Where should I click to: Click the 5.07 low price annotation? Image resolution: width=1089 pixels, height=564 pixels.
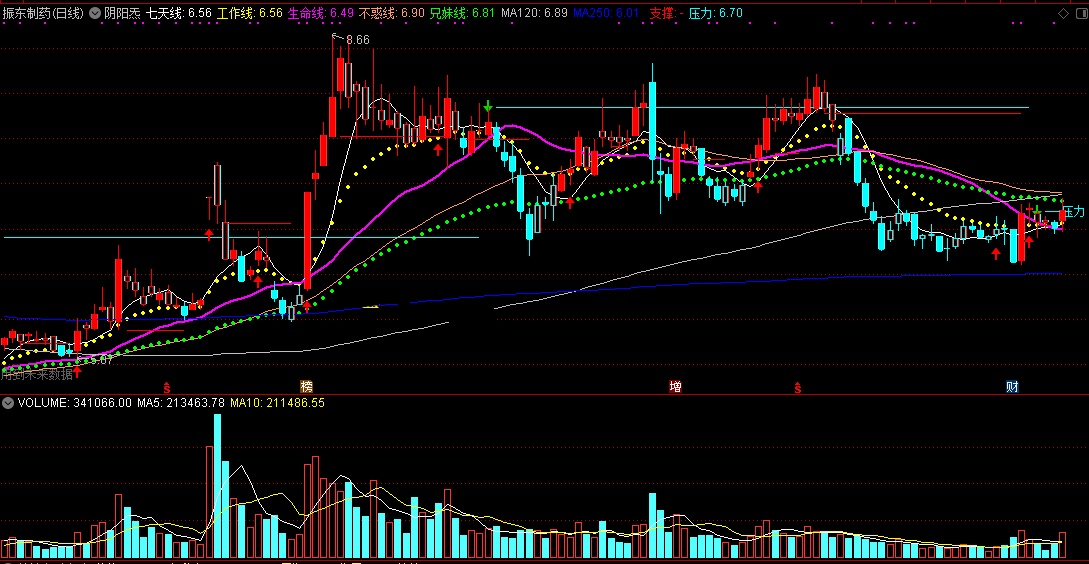101,360
